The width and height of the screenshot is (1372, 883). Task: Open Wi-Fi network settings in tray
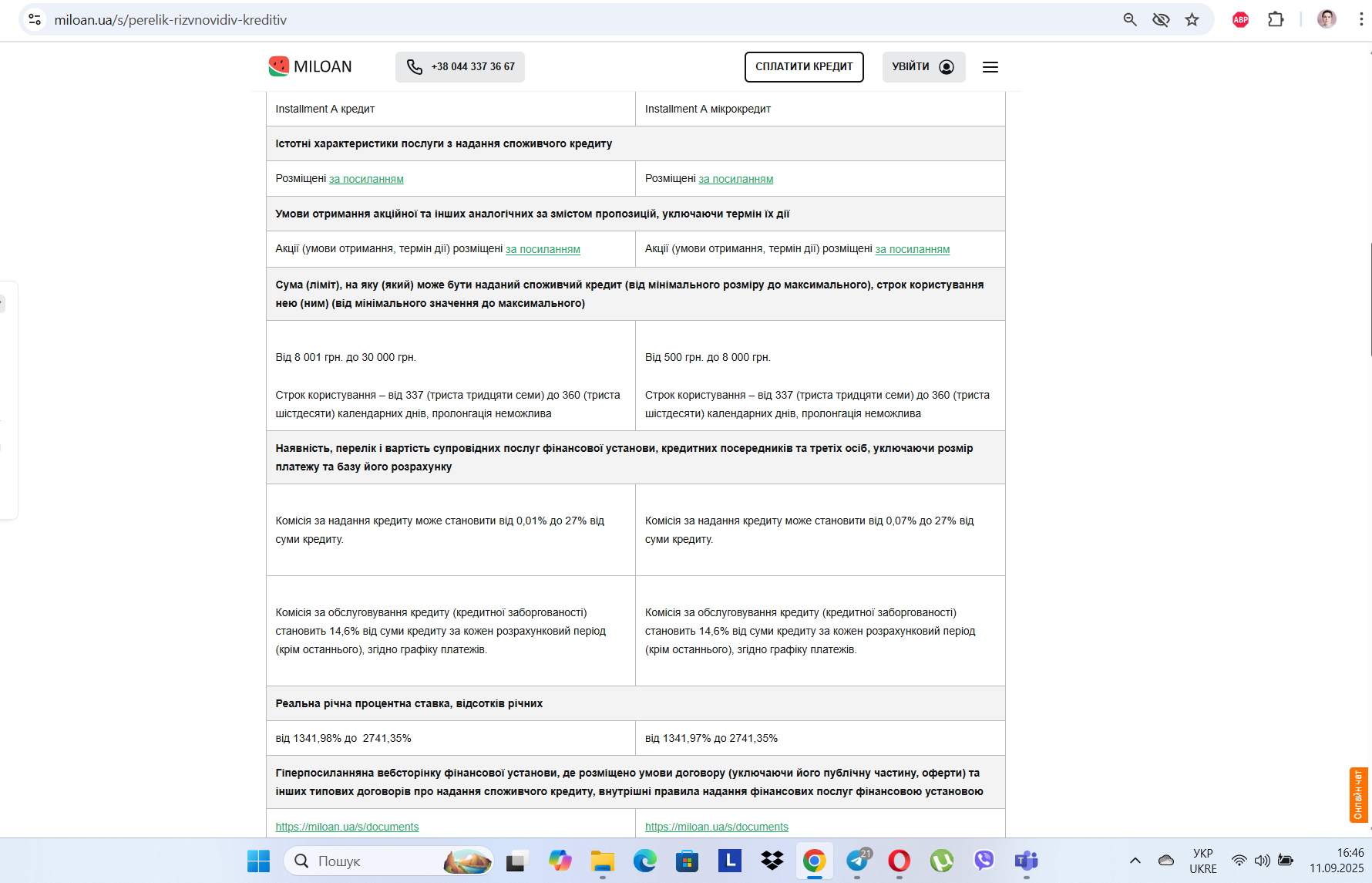(1239, 861)
